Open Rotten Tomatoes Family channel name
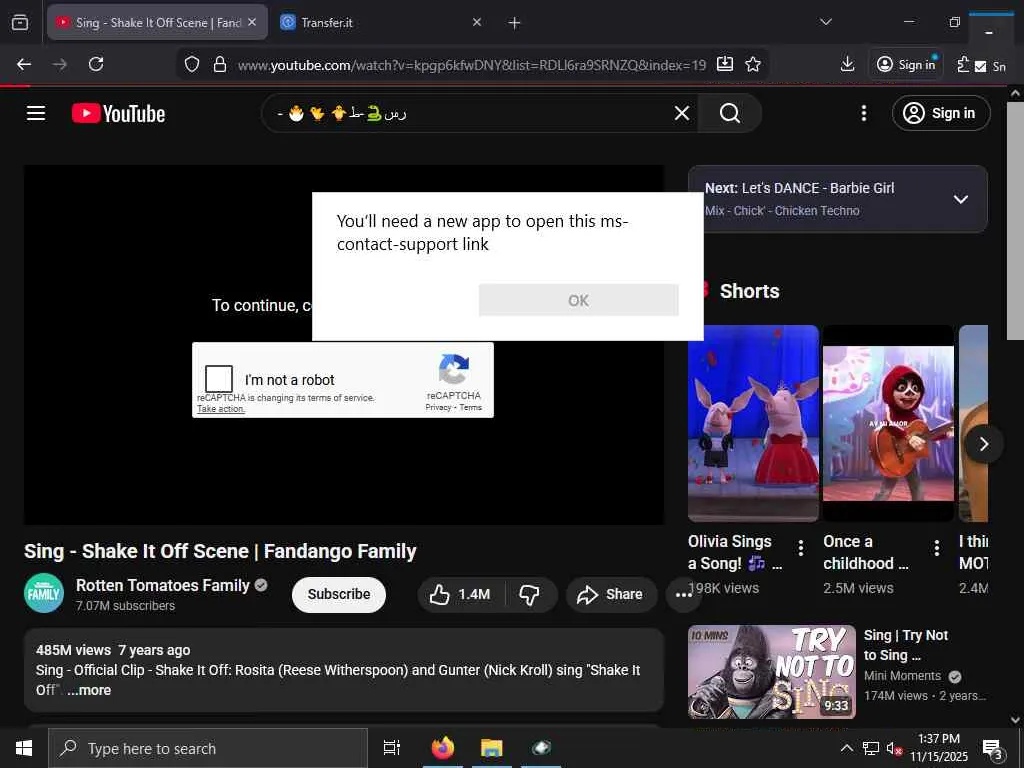The height and width of the screenshot is (768, 1024). (163, 585)
